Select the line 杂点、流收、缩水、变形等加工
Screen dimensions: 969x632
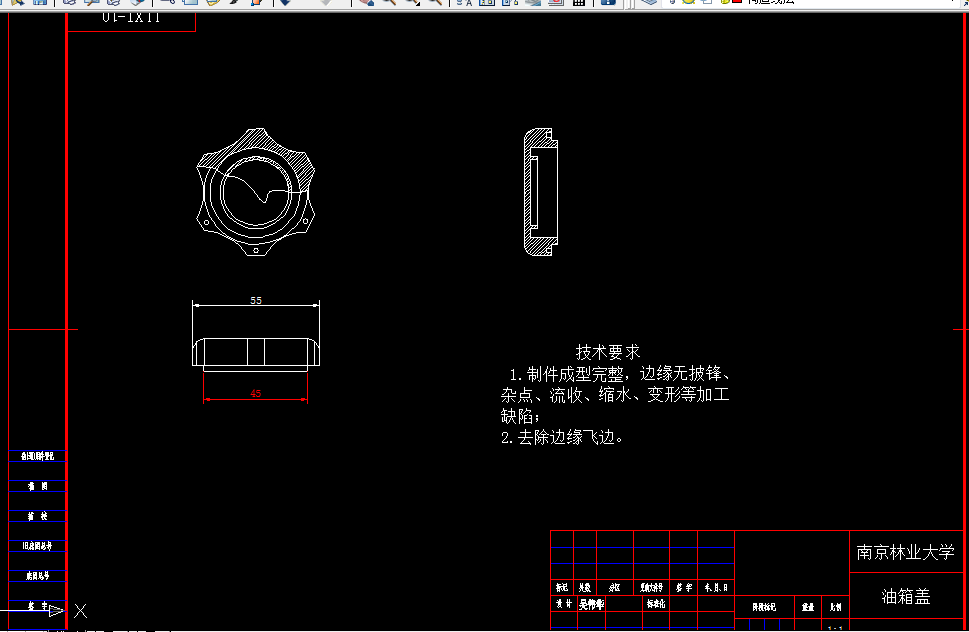pyautogui.click(x=615, y=395)
